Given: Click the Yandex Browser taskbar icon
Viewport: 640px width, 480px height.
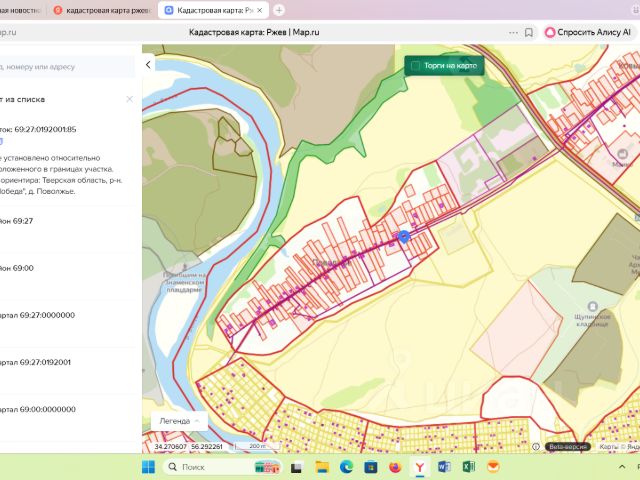Looking at the screenshot, I should (420, 467).
